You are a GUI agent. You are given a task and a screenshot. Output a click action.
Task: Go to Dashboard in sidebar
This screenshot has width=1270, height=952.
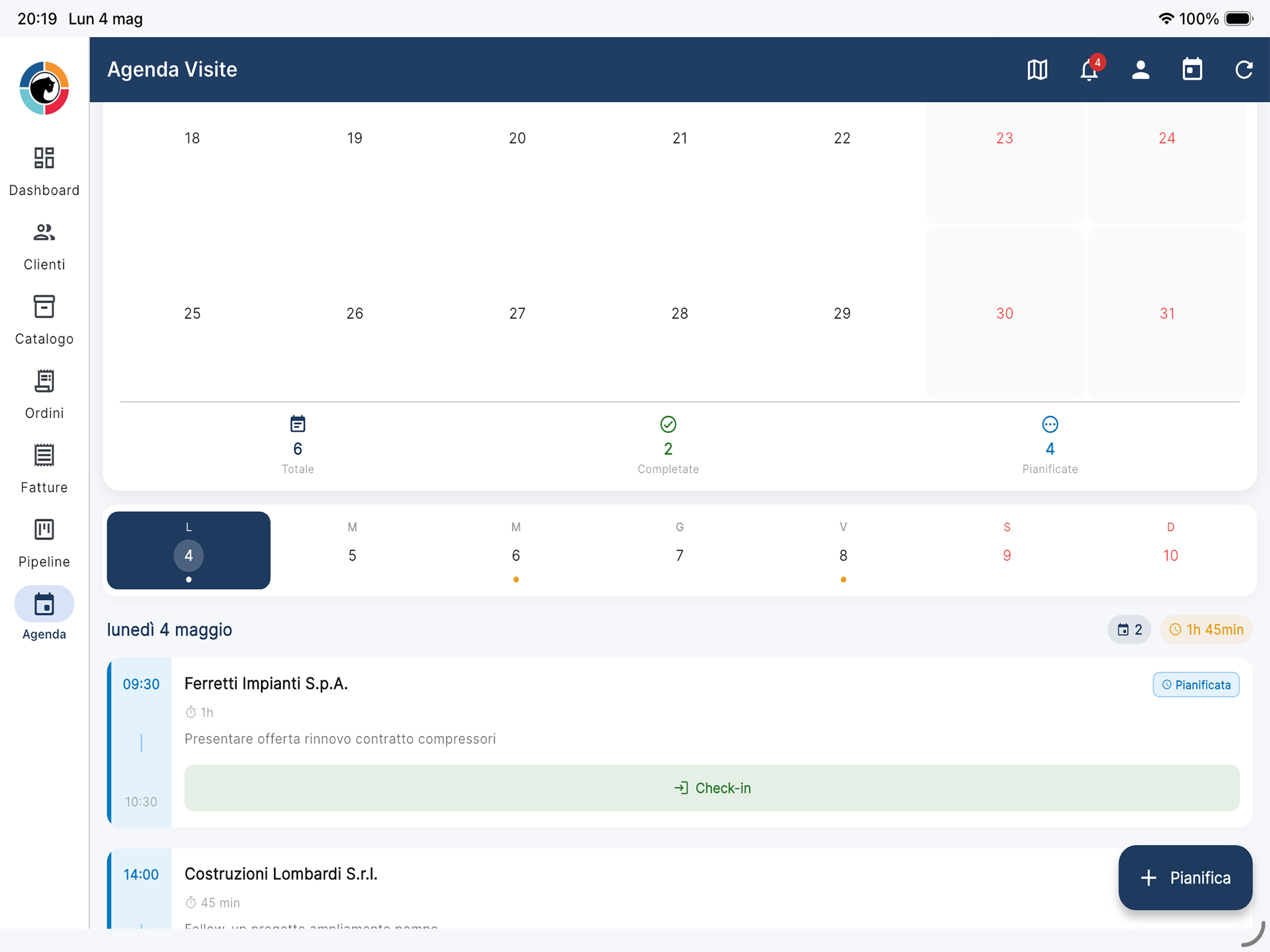[x=44, y=172]
